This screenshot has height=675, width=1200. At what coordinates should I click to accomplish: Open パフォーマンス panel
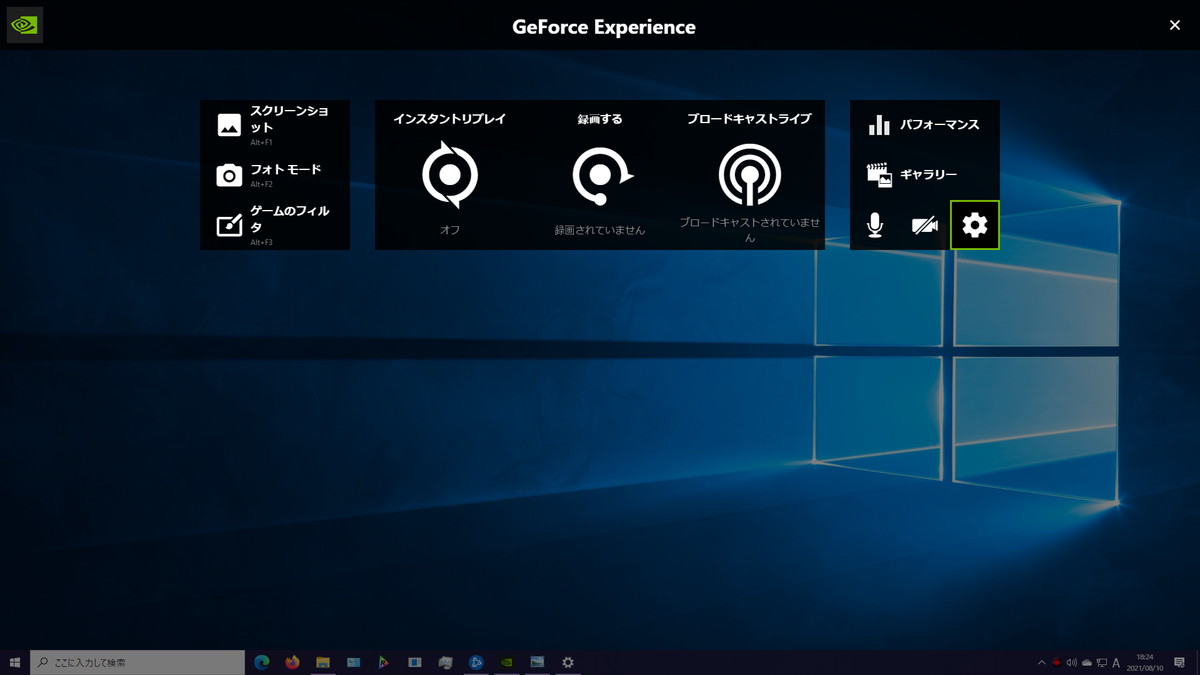(925, 125)
